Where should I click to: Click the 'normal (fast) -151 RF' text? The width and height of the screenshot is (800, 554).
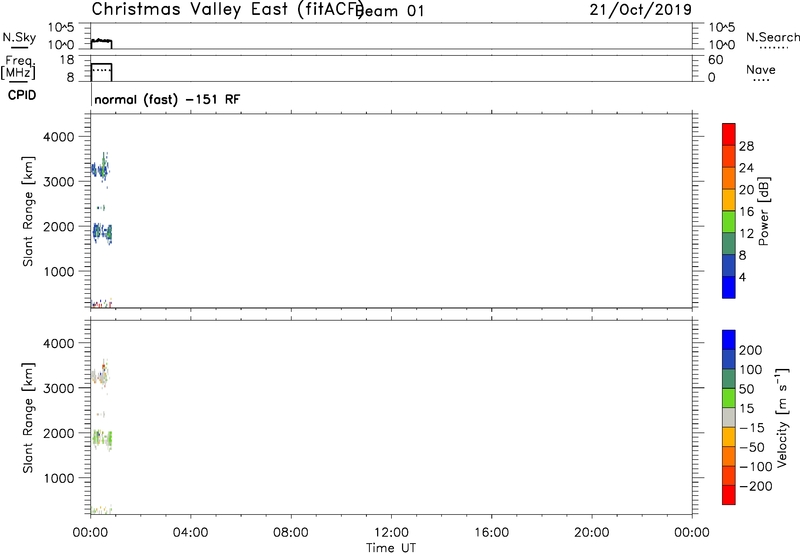click(x=167, y=99)
